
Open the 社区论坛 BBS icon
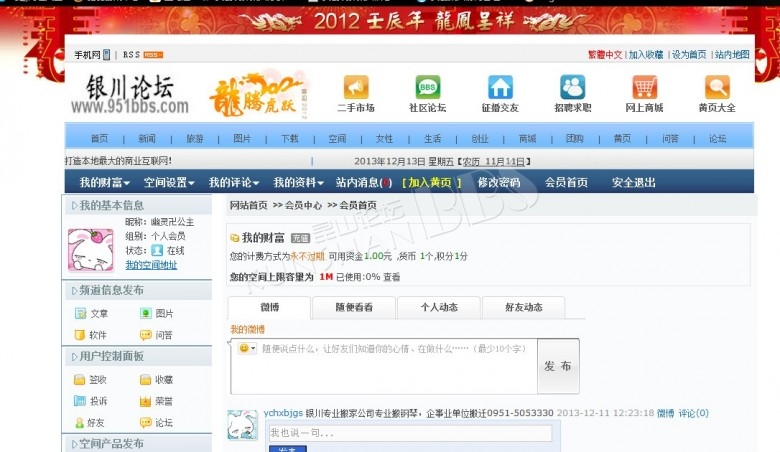click(428, 87)
